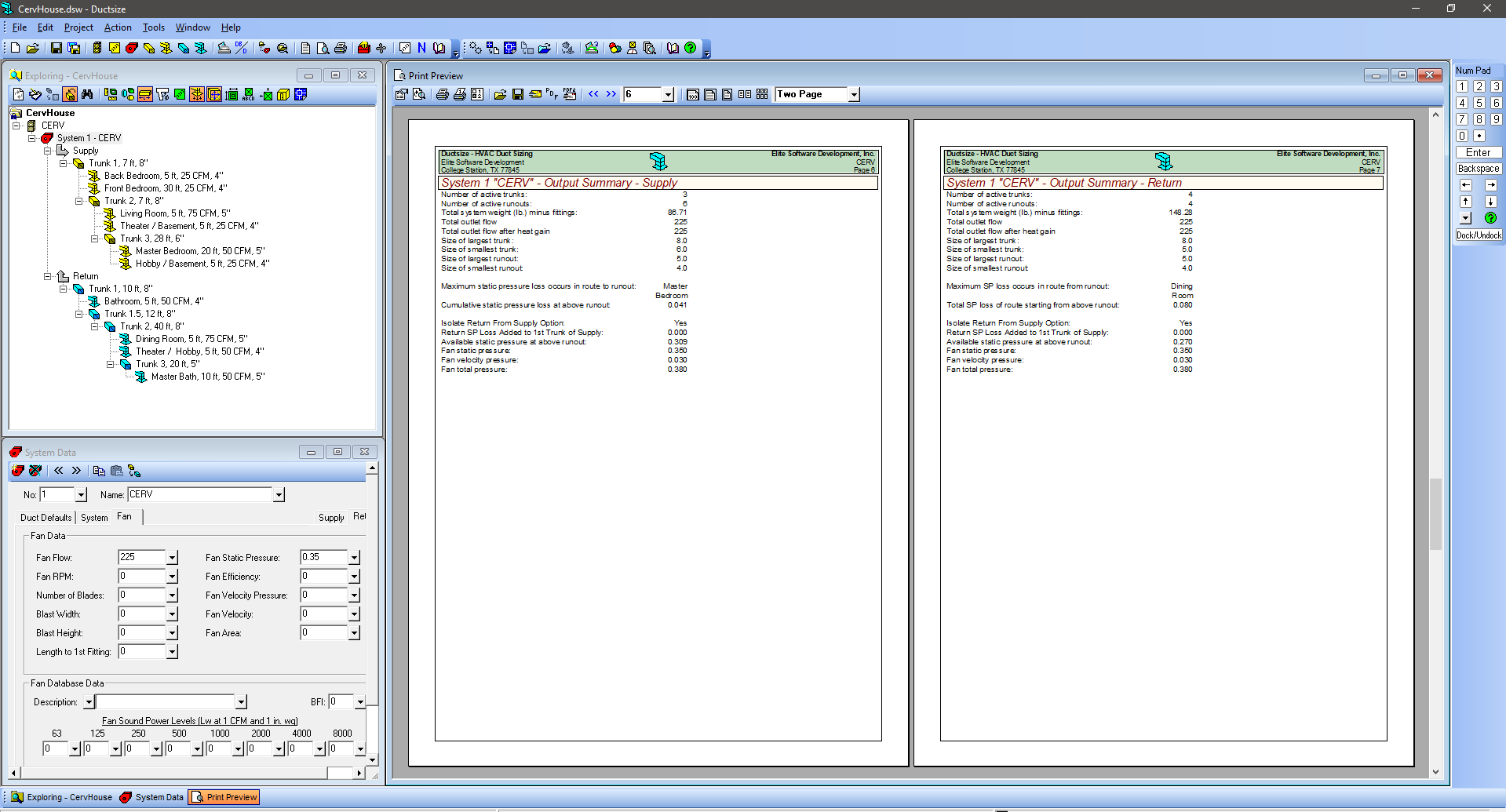The height and width of the screenshot is (812, 1506).
Task: Select Living Room, 5 ft, 75 CFM runout
Action: click(x=175, y=213)
